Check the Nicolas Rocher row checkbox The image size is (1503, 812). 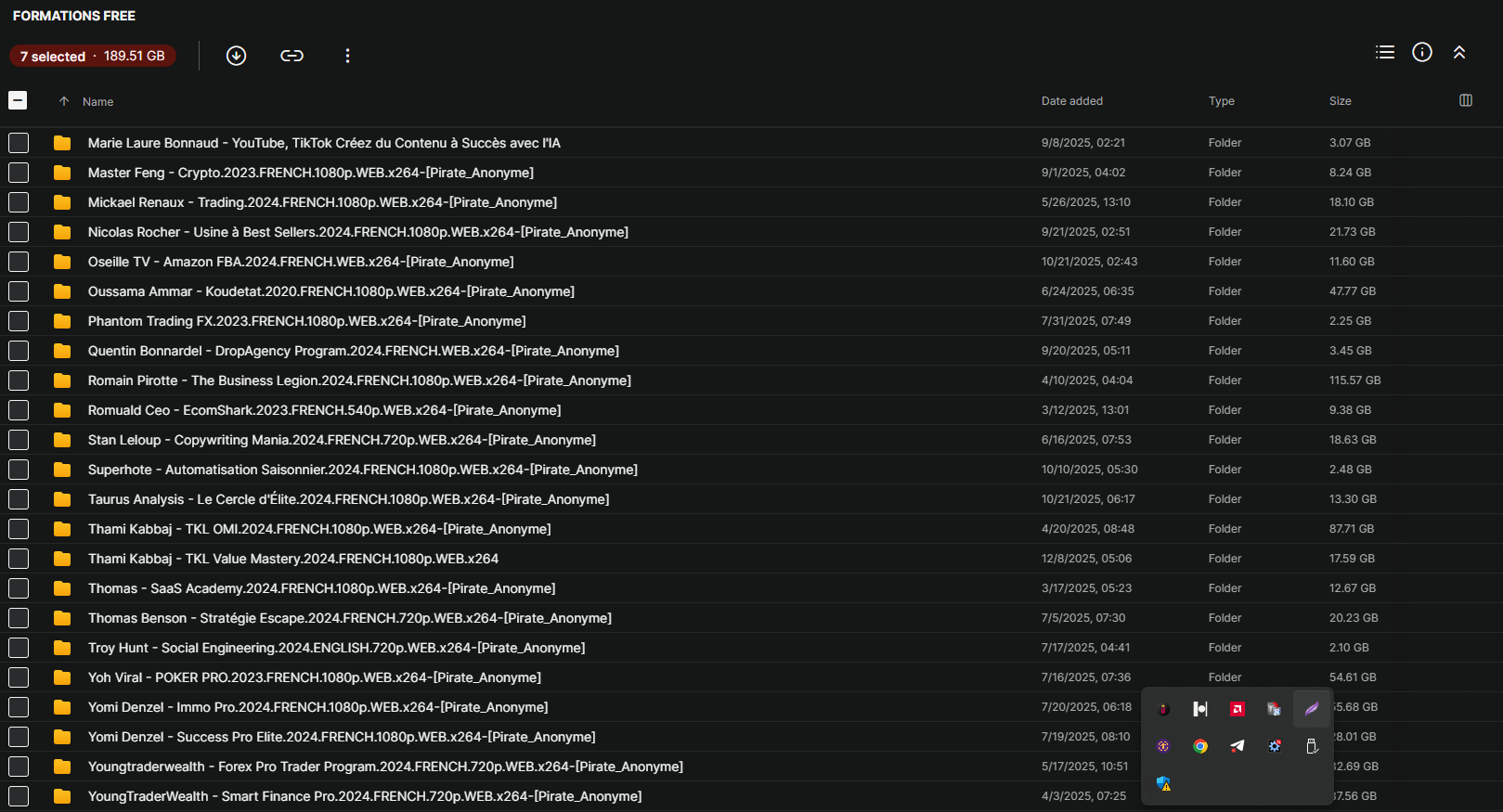[x=19, y=232]
